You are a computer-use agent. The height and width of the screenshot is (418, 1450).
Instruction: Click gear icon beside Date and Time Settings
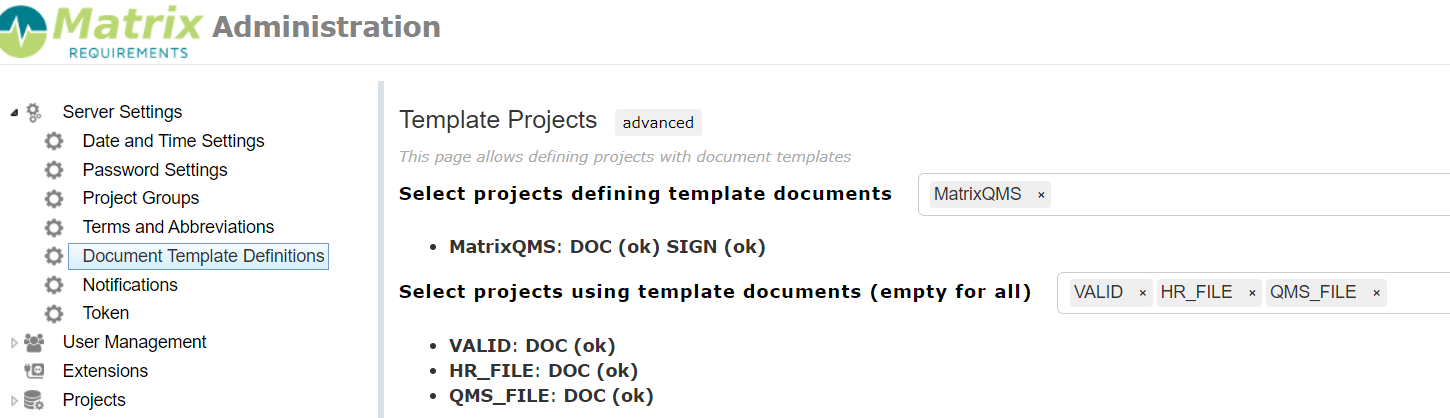coord(54,141)
